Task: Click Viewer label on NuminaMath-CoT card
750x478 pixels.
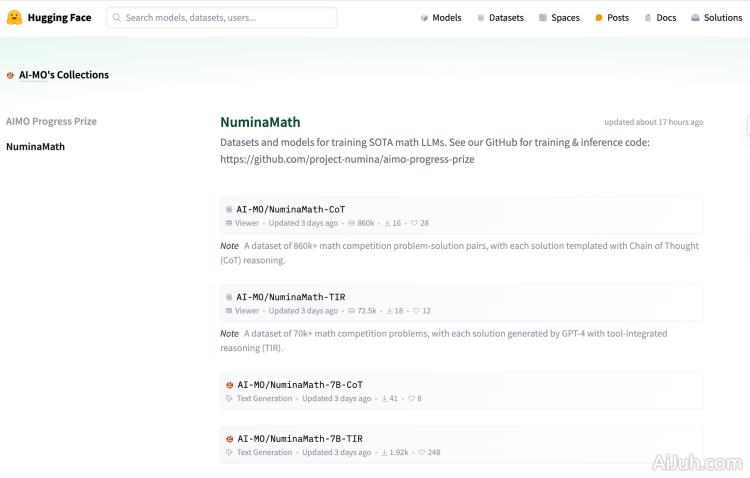Action: 247,223
